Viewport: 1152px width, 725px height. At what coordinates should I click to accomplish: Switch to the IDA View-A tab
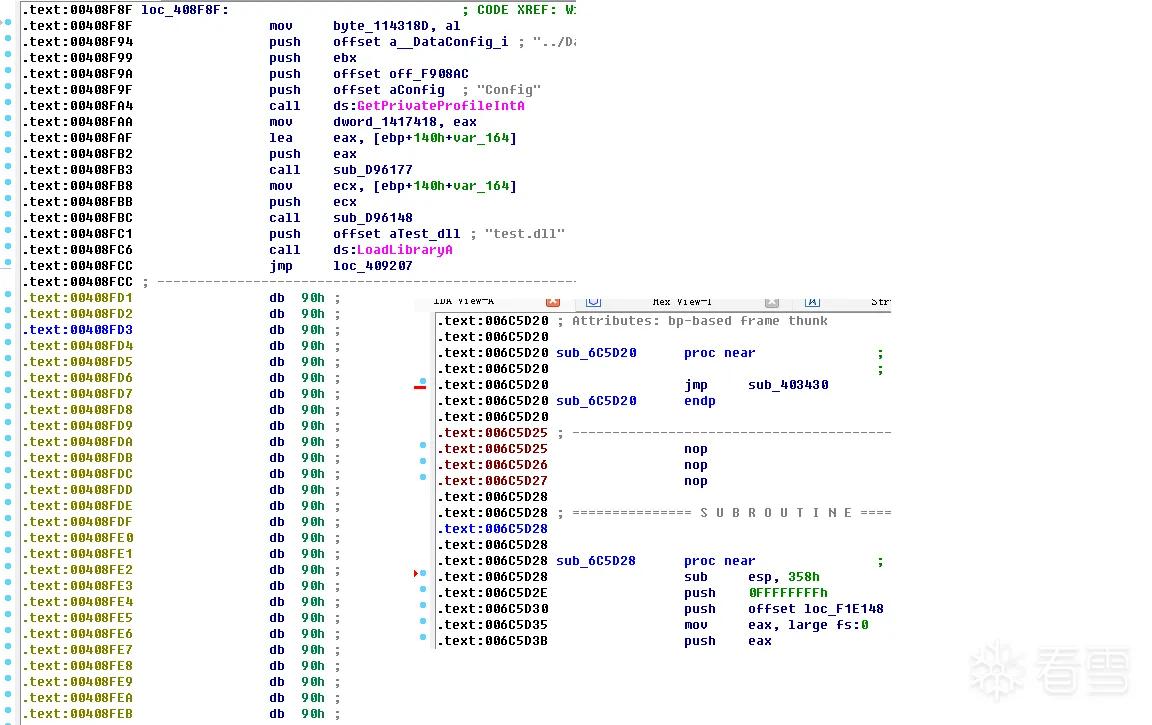click(464, 302)
